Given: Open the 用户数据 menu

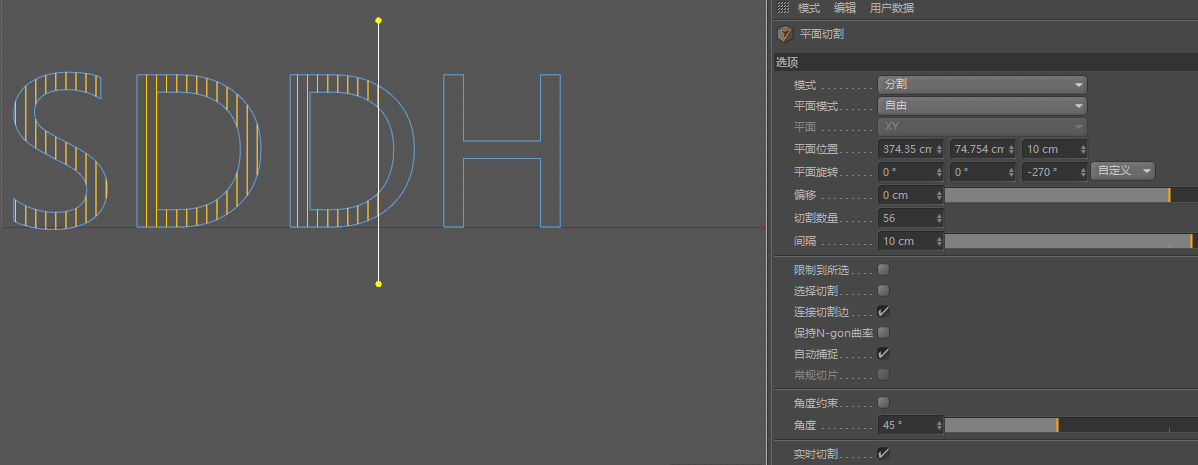Looking at the screenshot, I should tap(892, 8).
